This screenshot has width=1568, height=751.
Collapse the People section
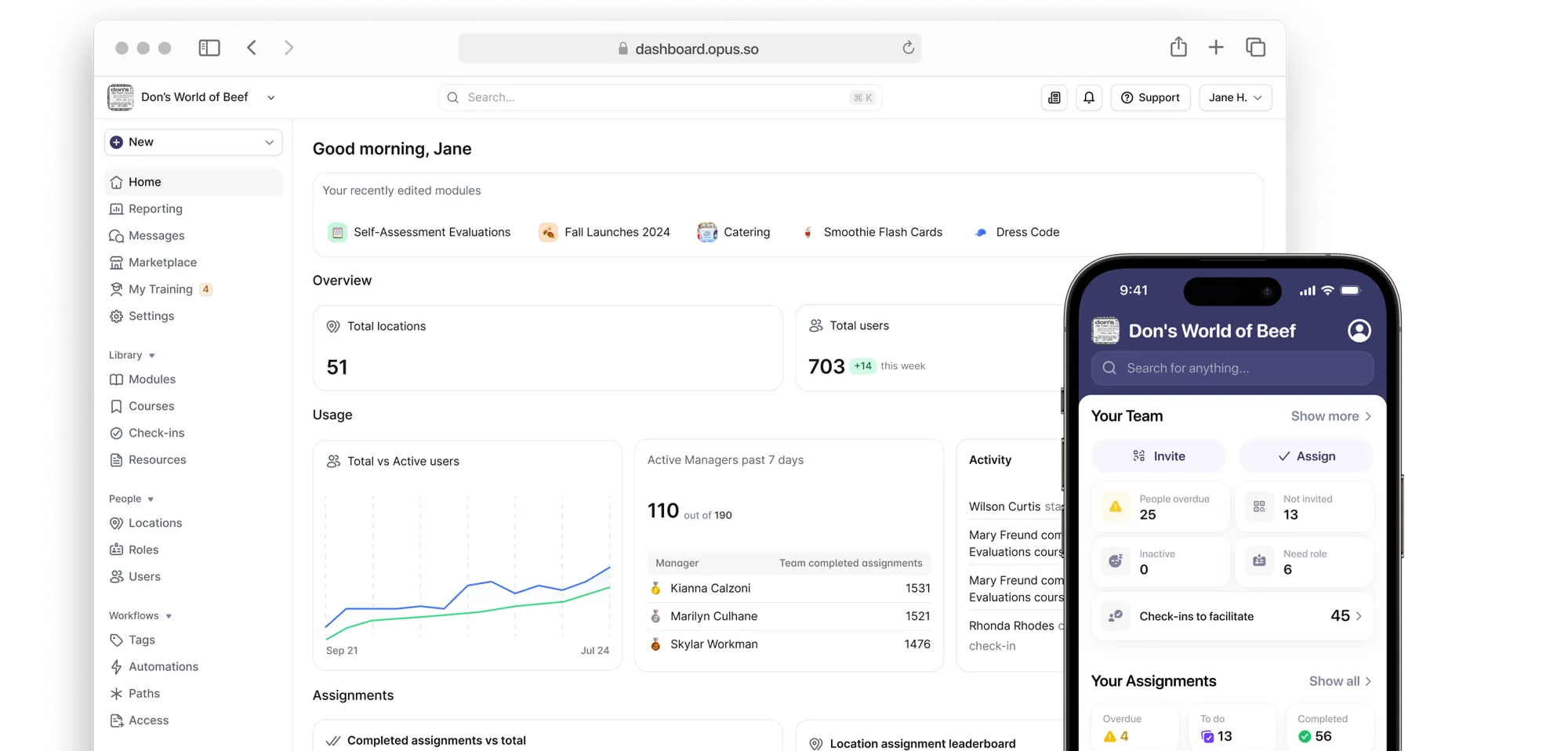coord(131,499)
